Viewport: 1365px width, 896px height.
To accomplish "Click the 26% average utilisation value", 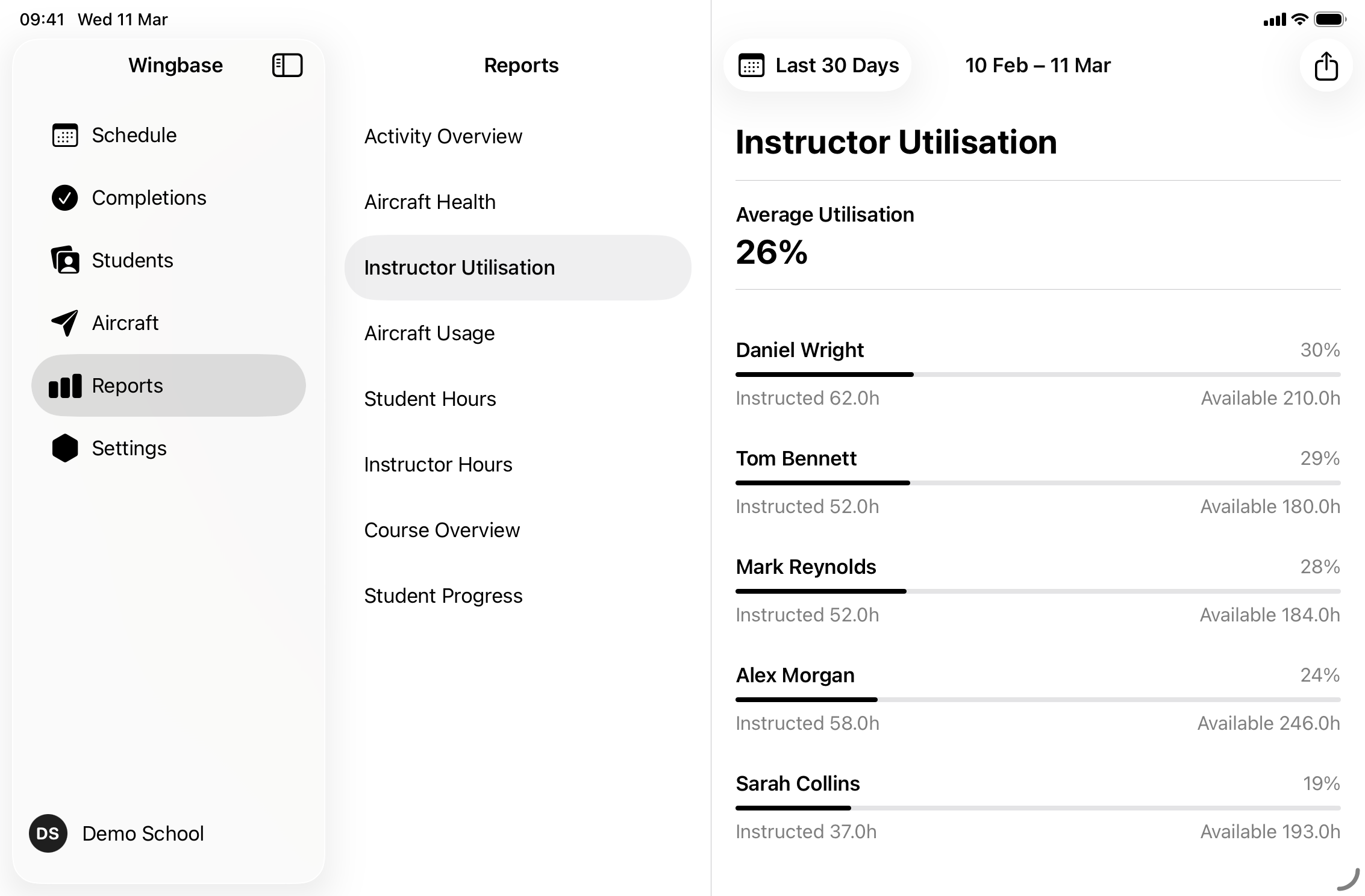I will 772,252.
